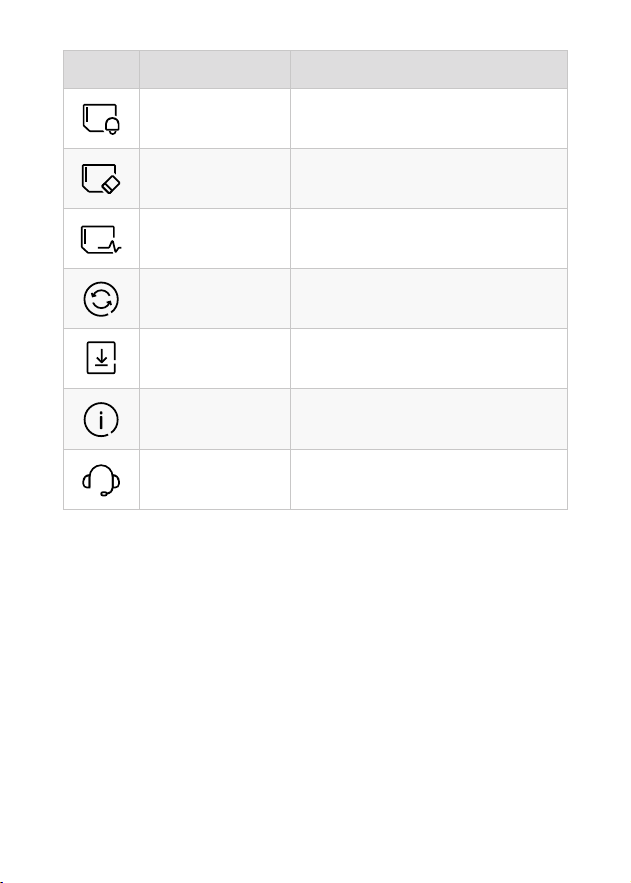Viewport: 631px width, 883px height.
Task: Click the empty middle cell beside headset icon
Action: coord(215,480)
